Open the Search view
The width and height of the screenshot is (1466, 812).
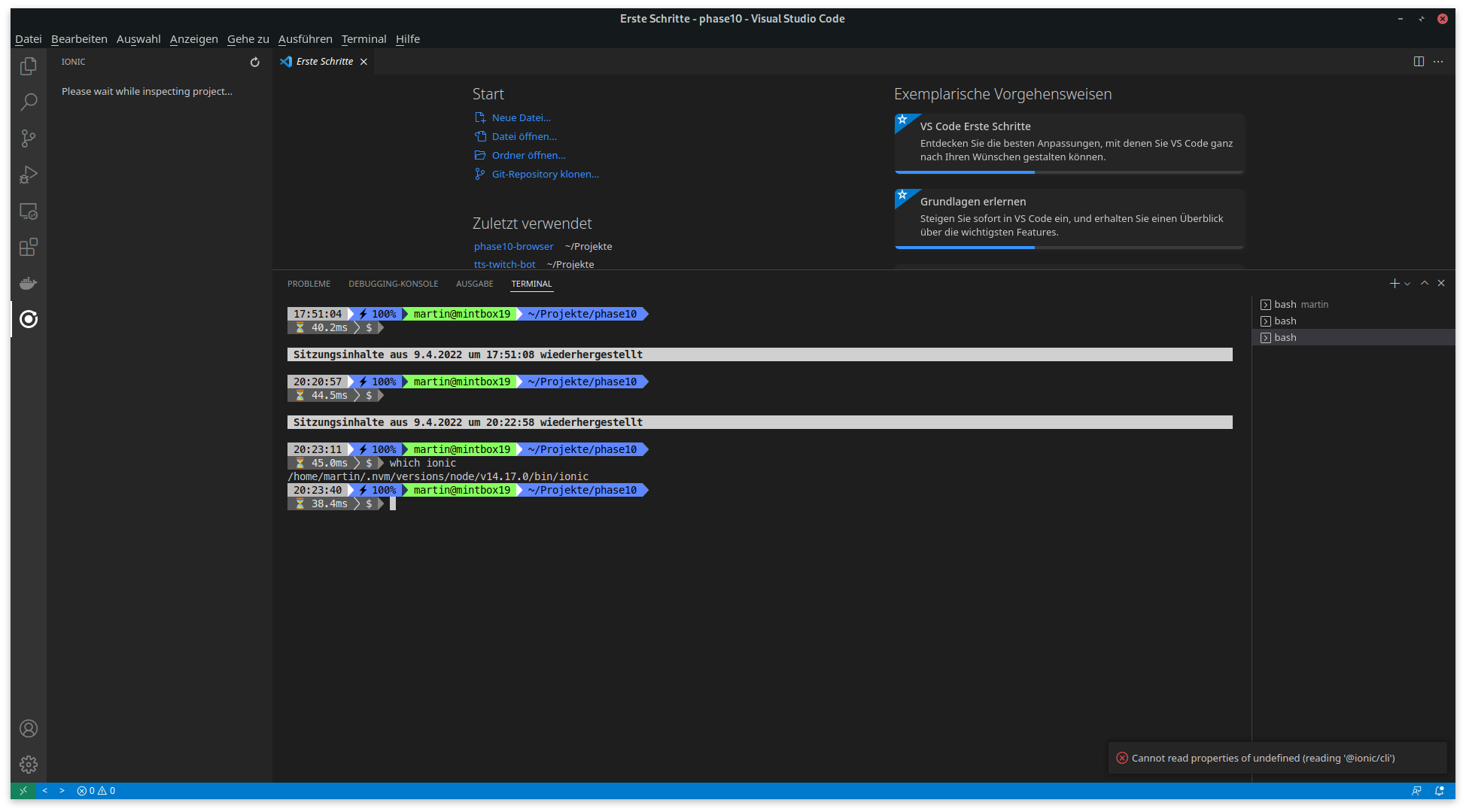(28, 102)
